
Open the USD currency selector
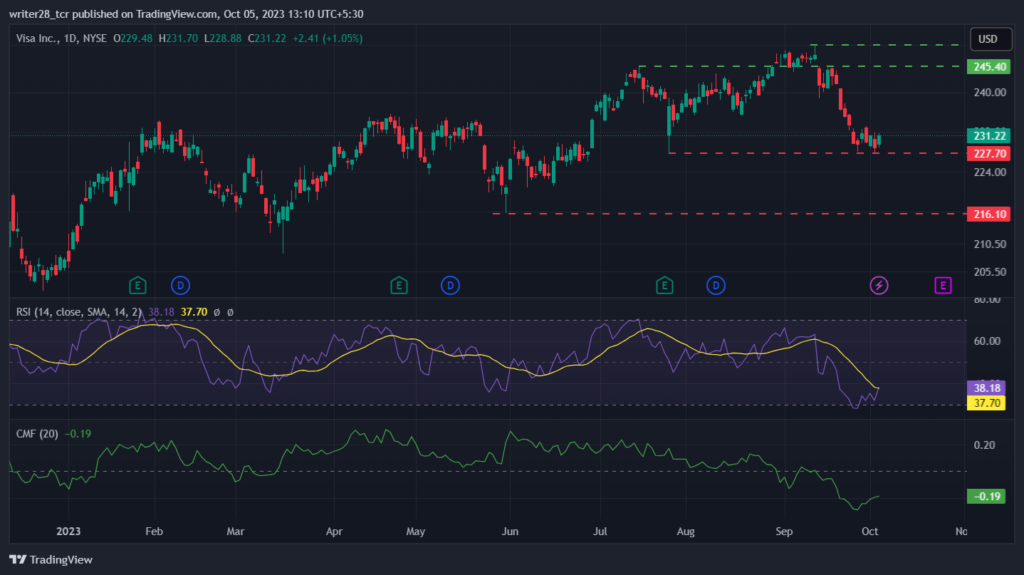point(990,39)
